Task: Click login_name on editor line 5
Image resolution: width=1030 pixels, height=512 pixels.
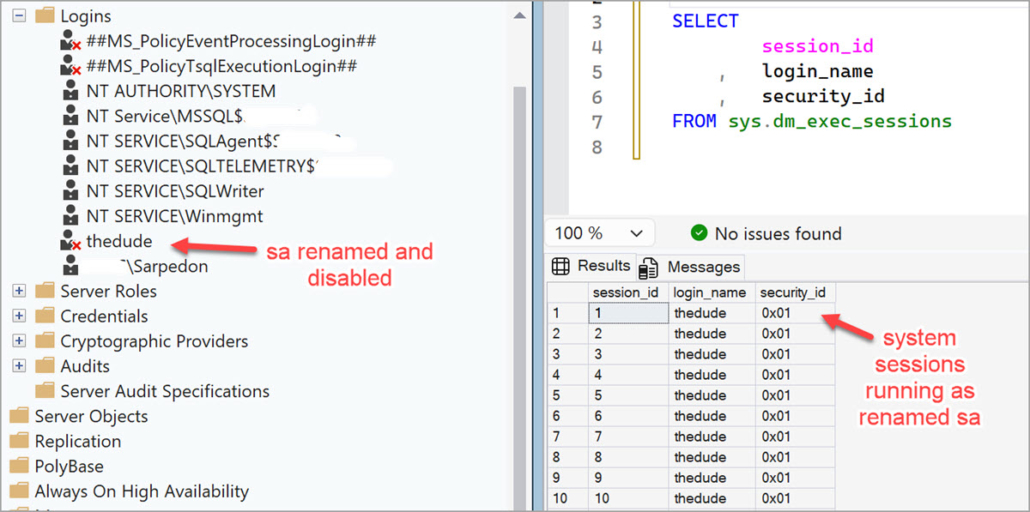Action: pyautogui.click(x=818, y=72)
